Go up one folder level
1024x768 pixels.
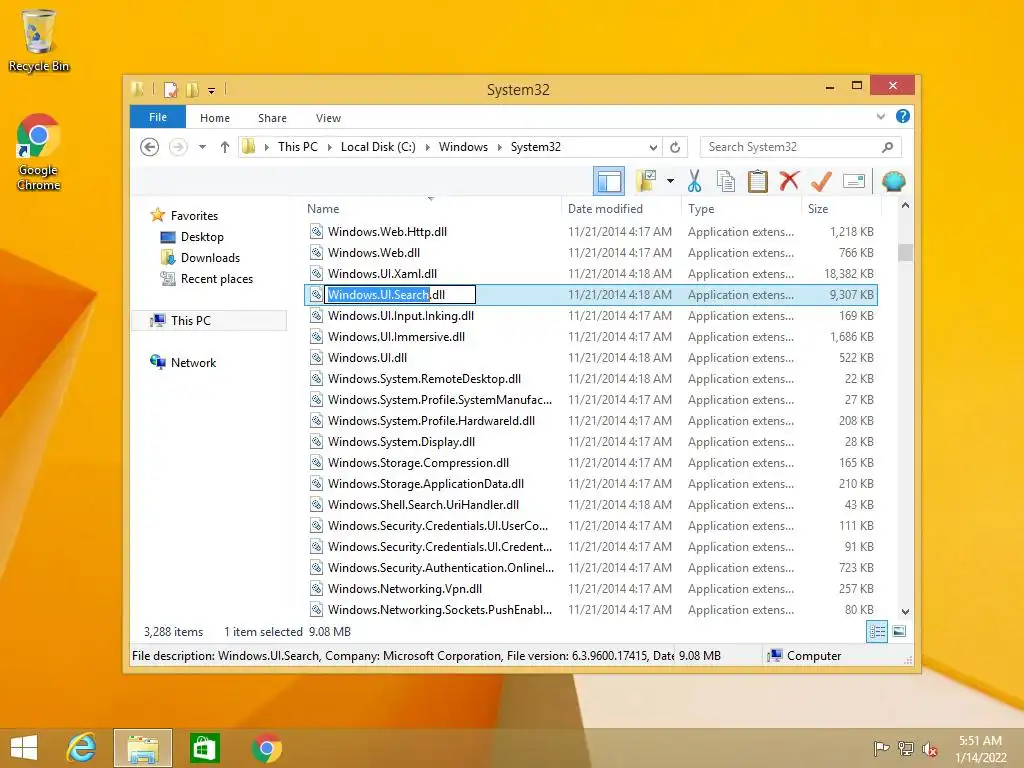point(225,147)
